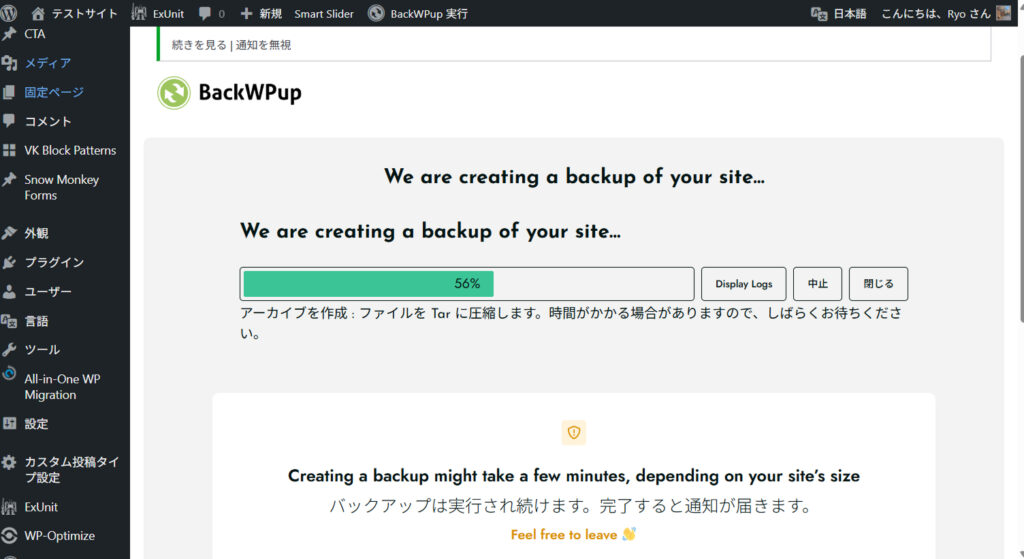Viewport: 1024px width, 559px height.
Task: Select ユーザー in the sidebar menu
Action: [x=48, y=292]
